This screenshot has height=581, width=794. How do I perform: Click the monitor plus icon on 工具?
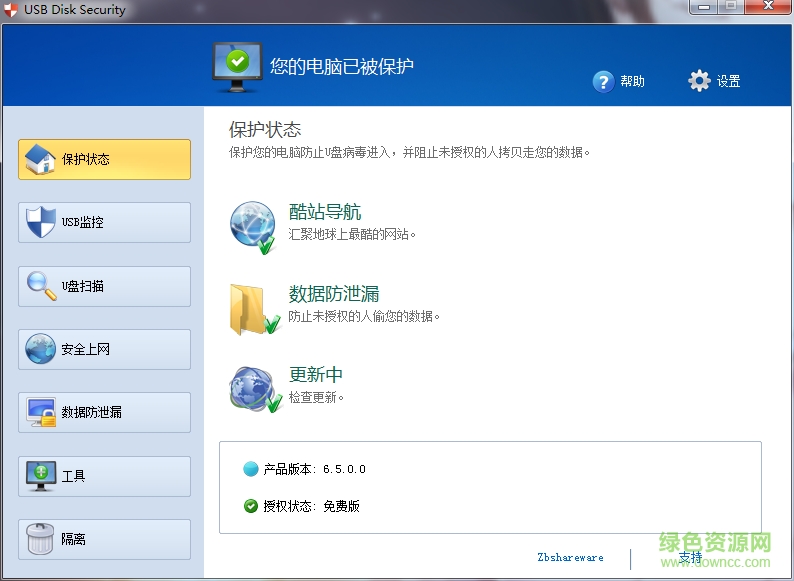coord(41,476)
